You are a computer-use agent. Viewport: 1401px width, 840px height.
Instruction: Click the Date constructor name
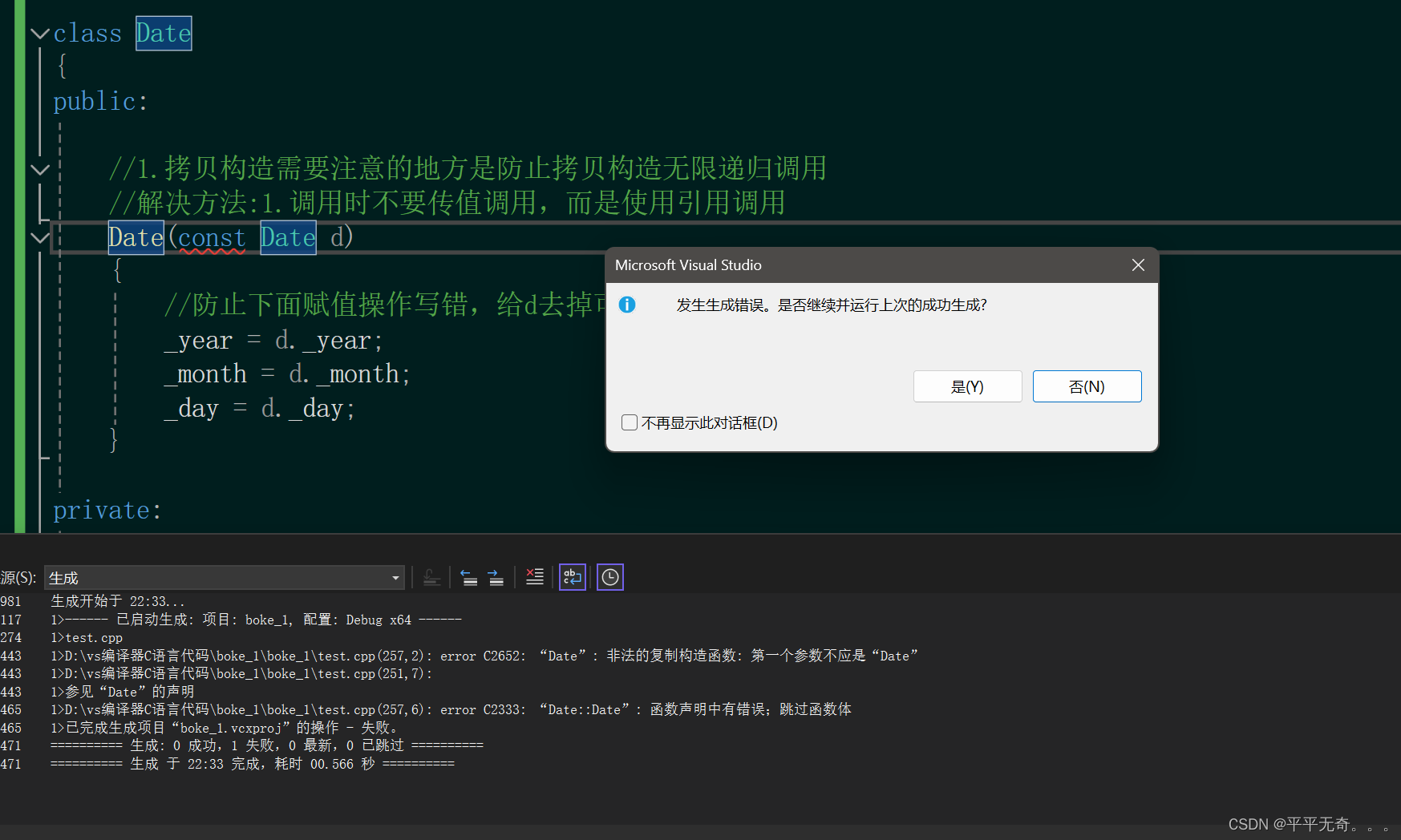point(136,237)
